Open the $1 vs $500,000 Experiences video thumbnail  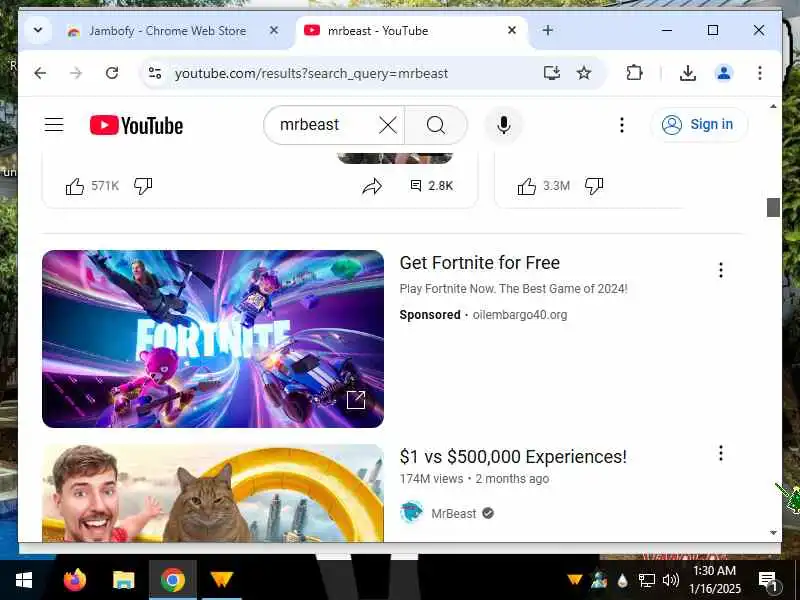[213, 493]
